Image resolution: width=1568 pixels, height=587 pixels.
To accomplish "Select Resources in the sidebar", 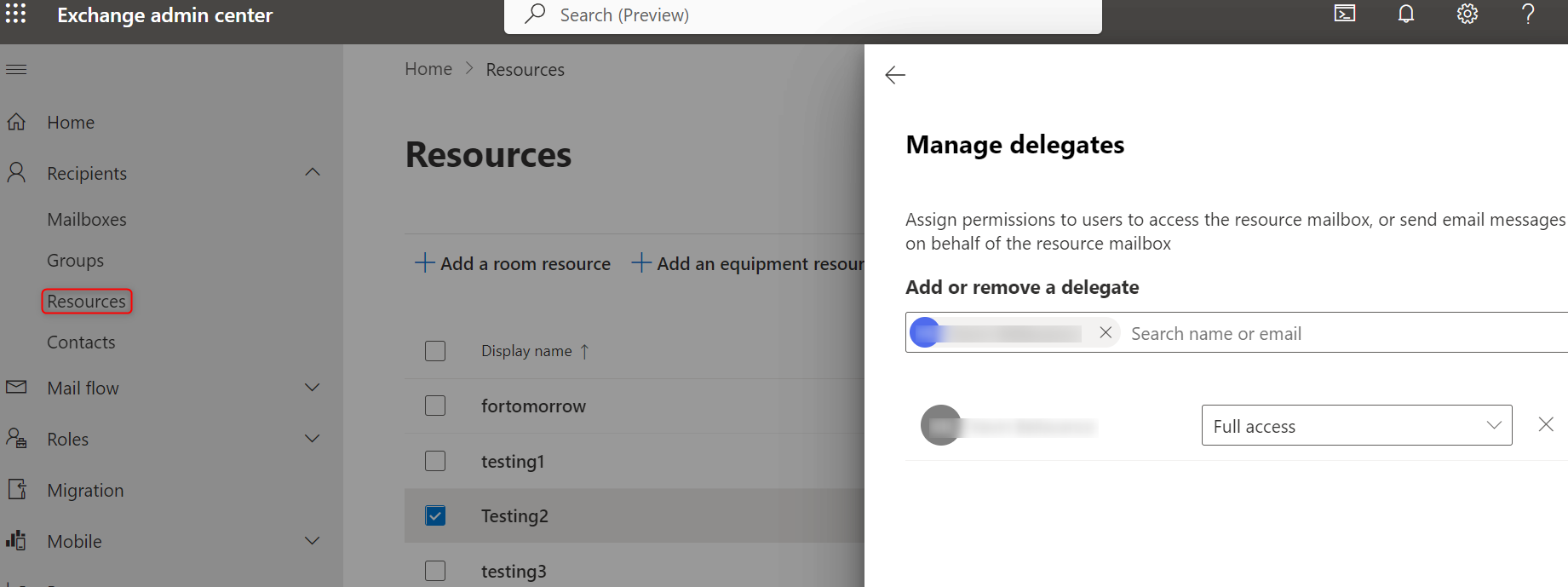I will click(x=87, y=302).
